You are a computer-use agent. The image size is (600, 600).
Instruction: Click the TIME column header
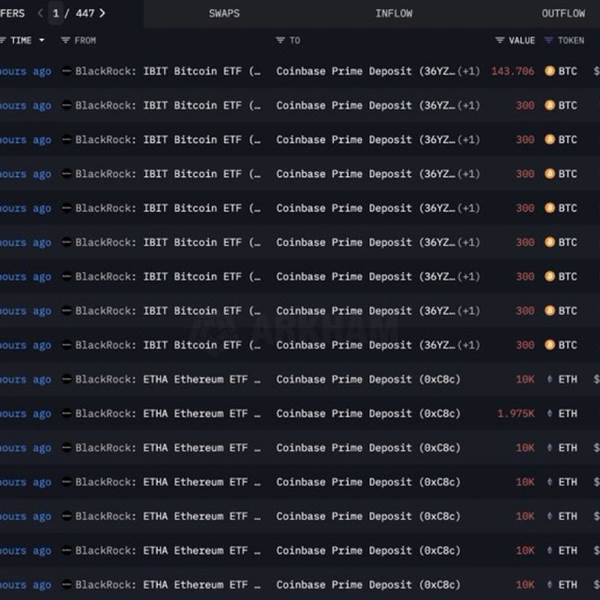[21, 41]
